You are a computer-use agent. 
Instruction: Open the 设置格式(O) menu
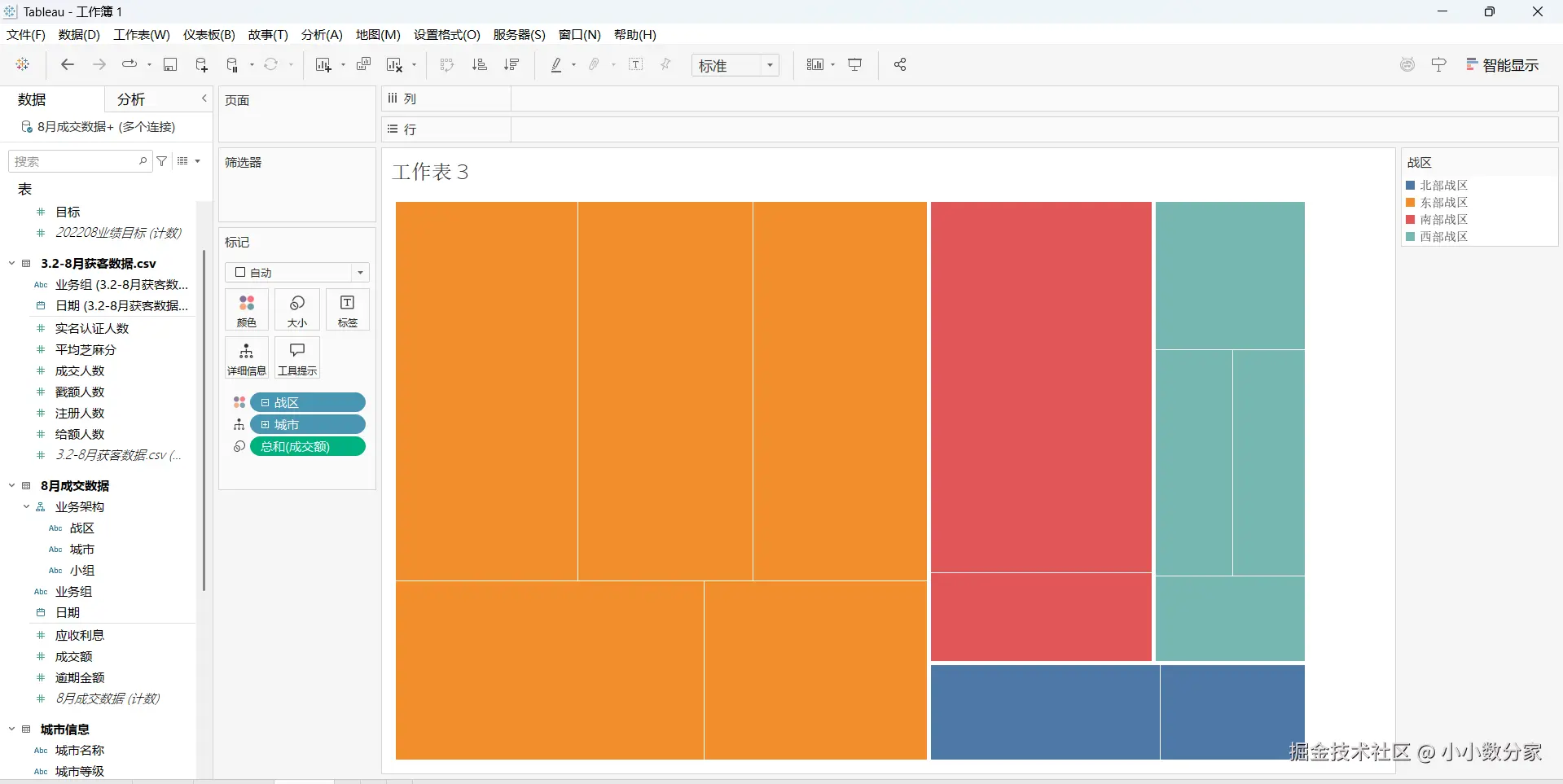pos(447,35)
